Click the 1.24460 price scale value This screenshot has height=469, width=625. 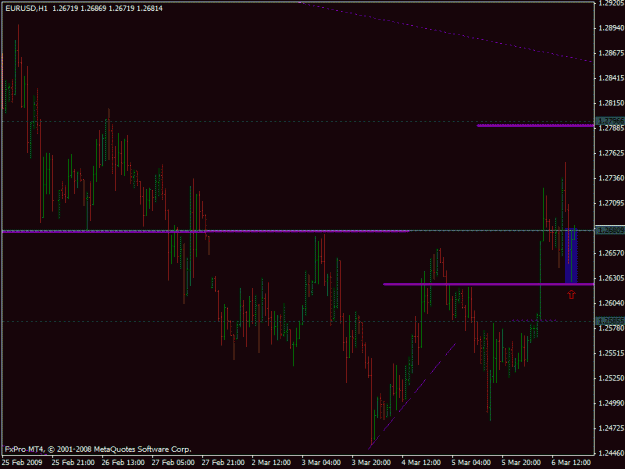[611, 453]
